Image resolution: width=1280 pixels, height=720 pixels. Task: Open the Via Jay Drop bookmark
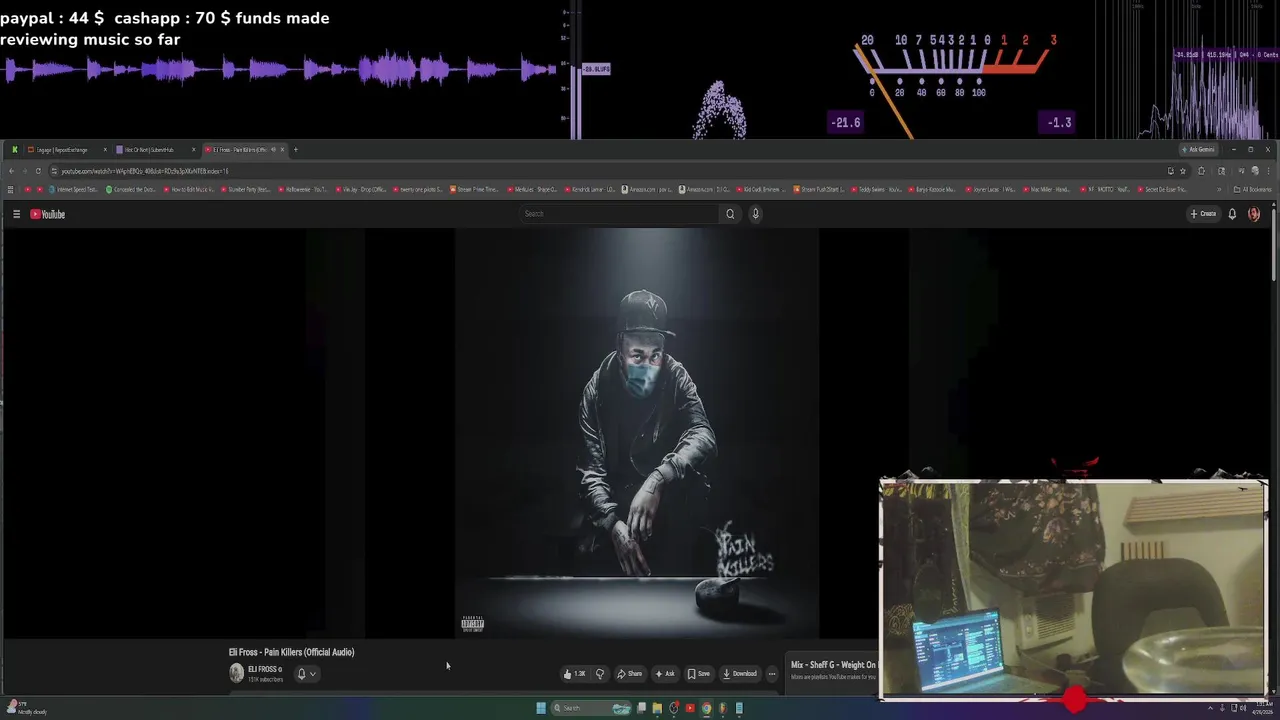tap(361, 189)
